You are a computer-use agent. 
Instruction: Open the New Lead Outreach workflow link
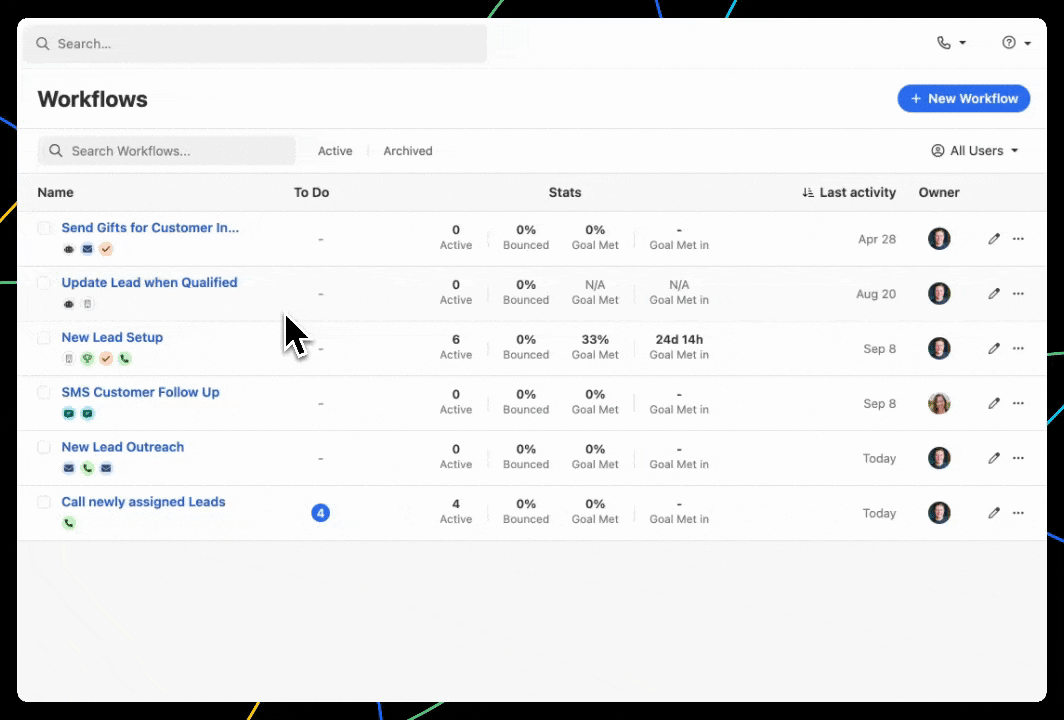pyautogui.click(x=123, y=447)
